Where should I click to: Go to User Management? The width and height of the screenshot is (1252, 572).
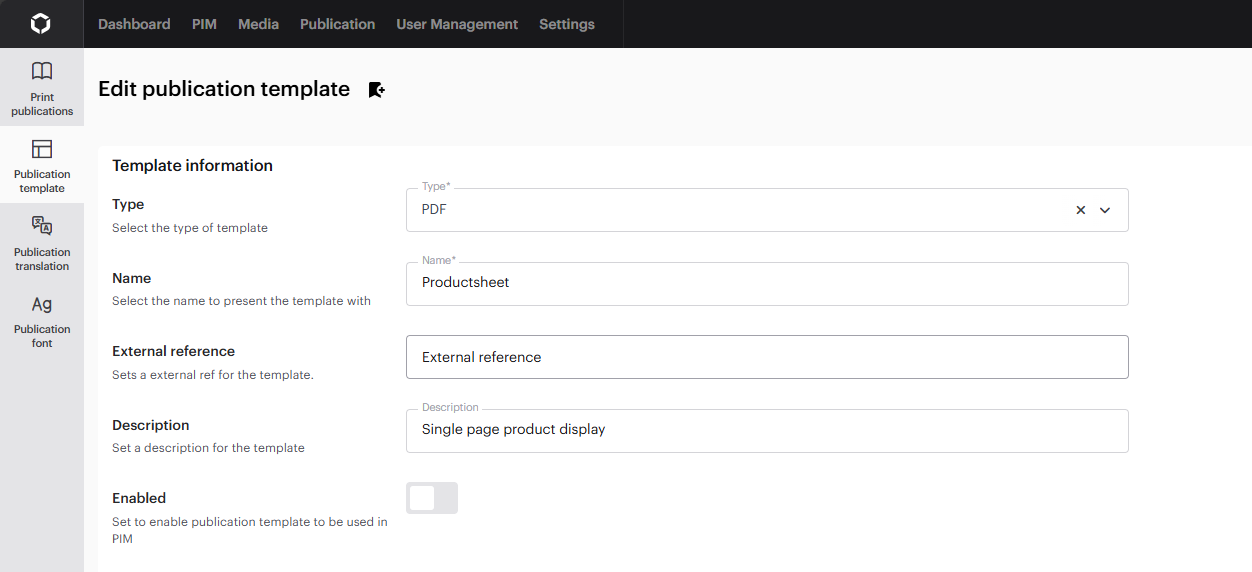coord(457,24)
